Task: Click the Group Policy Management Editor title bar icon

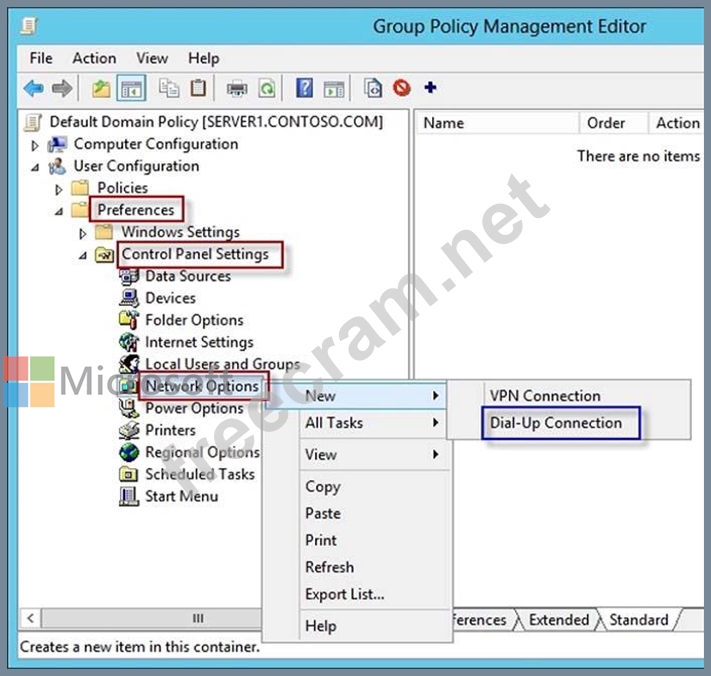Action: tap(29, 26)
